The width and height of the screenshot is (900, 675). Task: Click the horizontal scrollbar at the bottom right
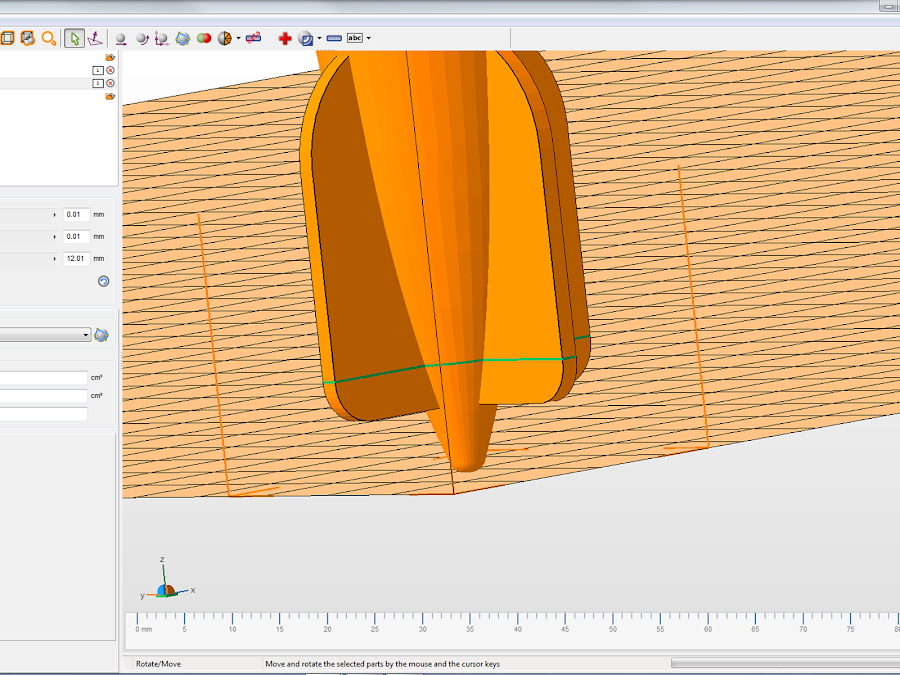pyautogui.click(x=785, y=664)
